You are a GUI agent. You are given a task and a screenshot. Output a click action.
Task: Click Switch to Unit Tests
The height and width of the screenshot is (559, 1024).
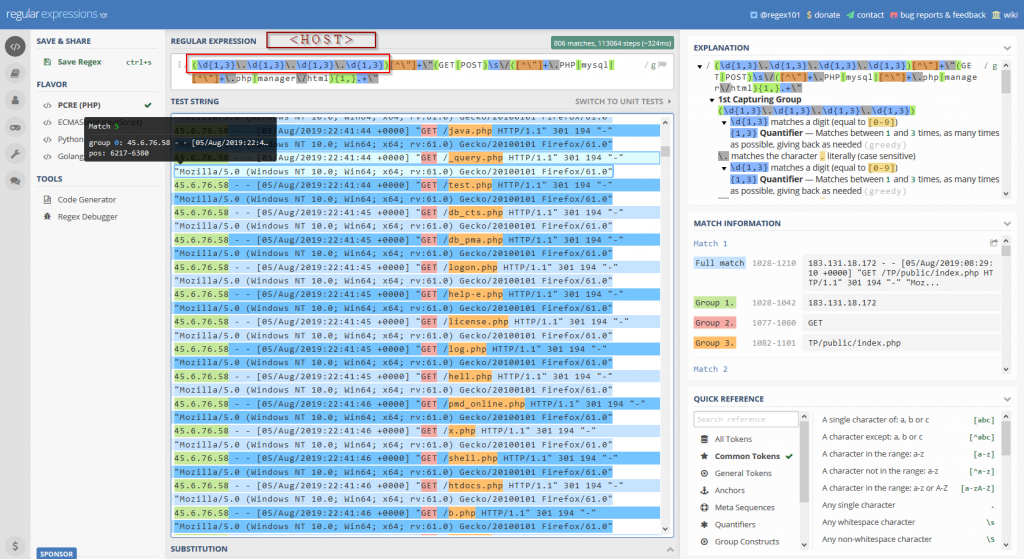pos(622,101)
